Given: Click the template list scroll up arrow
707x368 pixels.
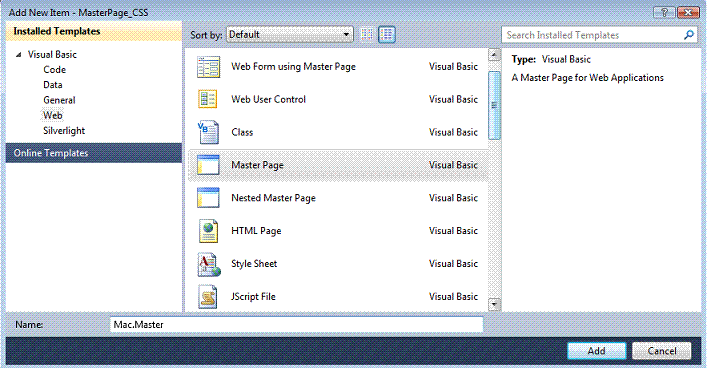Looking at the screenshot, I should point(494,55).
